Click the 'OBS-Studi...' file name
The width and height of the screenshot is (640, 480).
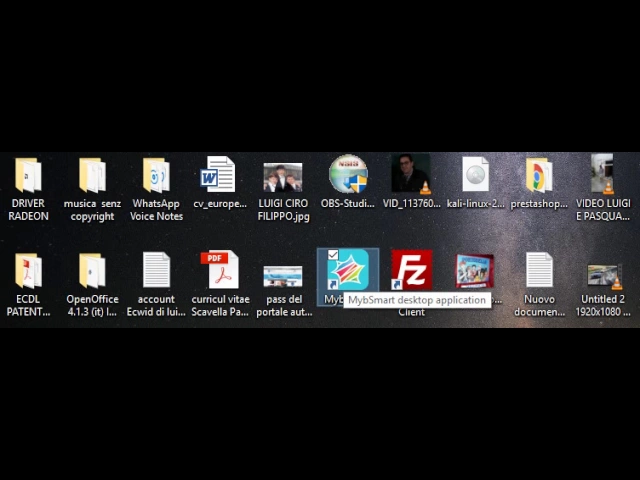(347, 203)
